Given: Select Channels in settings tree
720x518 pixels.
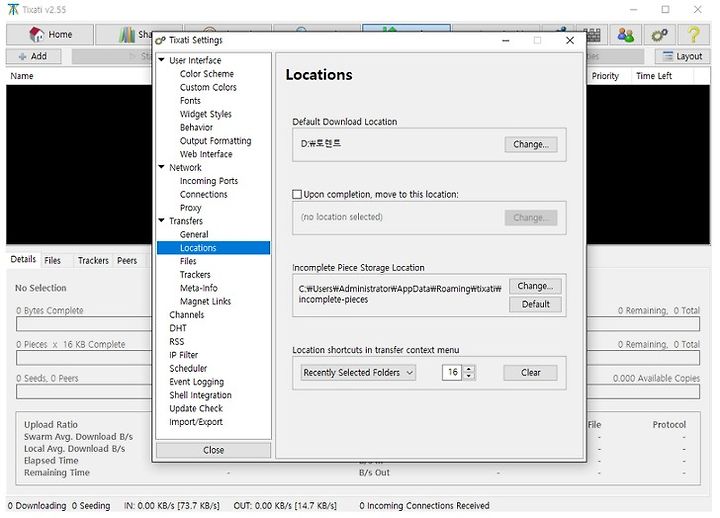Looking at the screenshot, I should tap(186, 315).
